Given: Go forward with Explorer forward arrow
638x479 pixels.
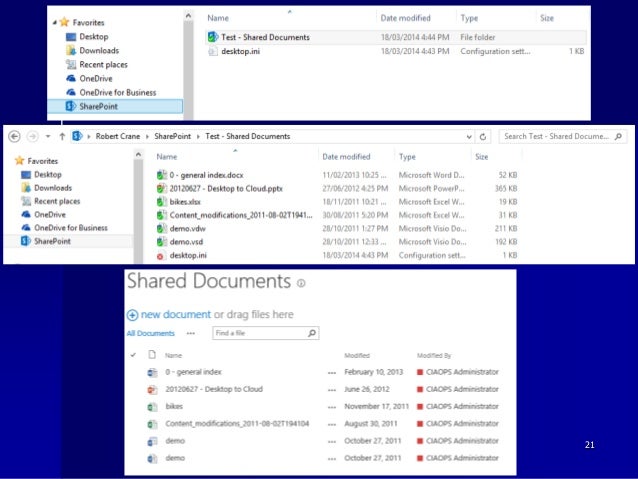Looking at the screenshot, I should [32, 136].
